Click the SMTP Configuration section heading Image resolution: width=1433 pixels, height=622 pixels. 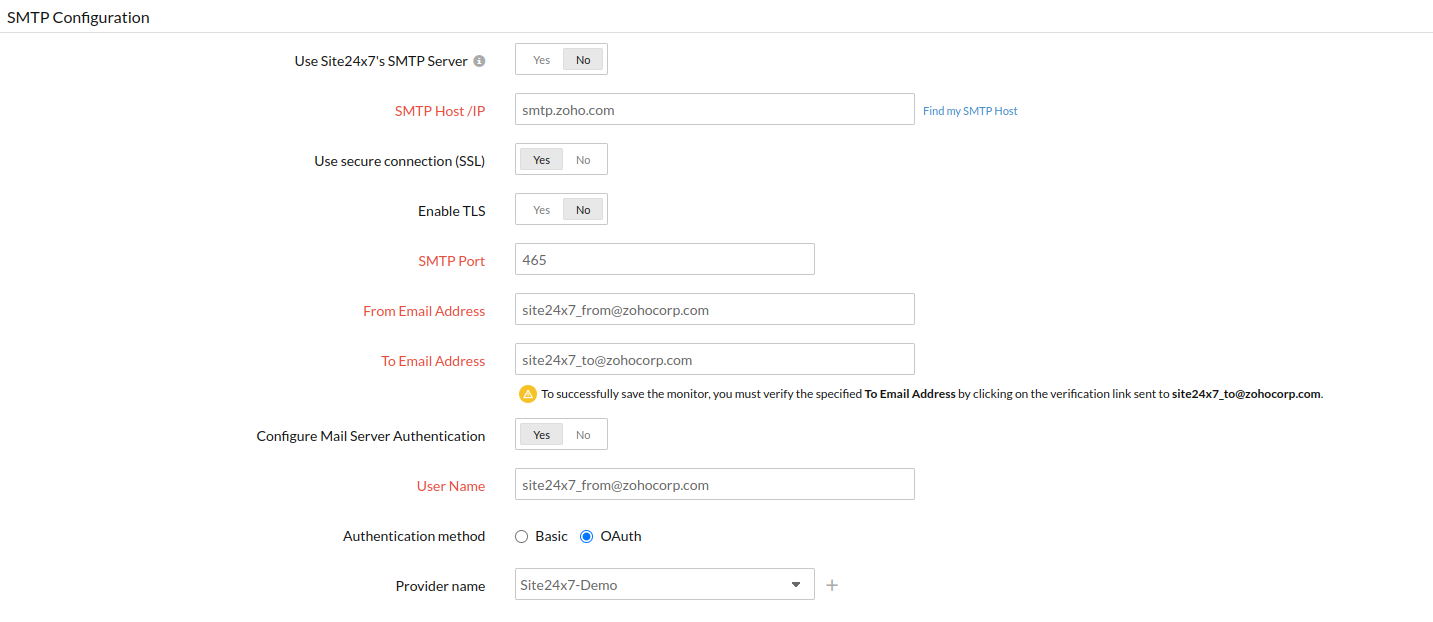pos(78,17)
